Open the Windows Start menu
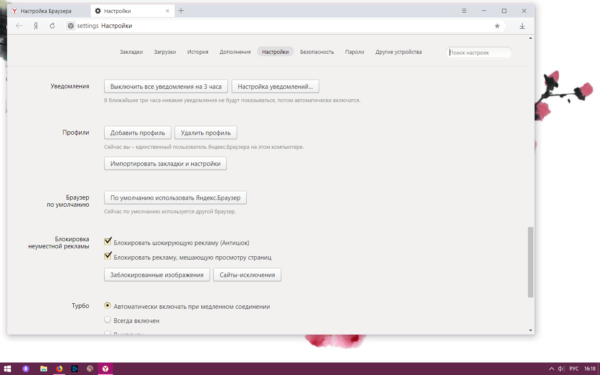 [x=8, y=369]
